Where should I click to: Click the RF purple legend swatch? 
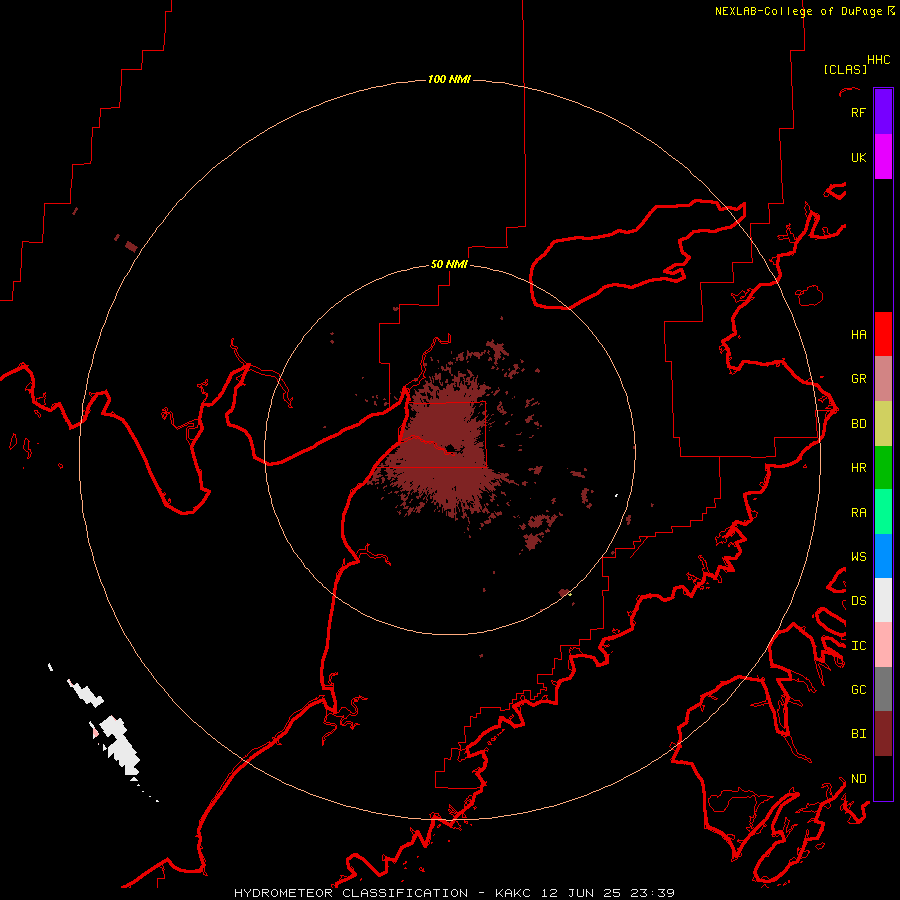[883, 112]
